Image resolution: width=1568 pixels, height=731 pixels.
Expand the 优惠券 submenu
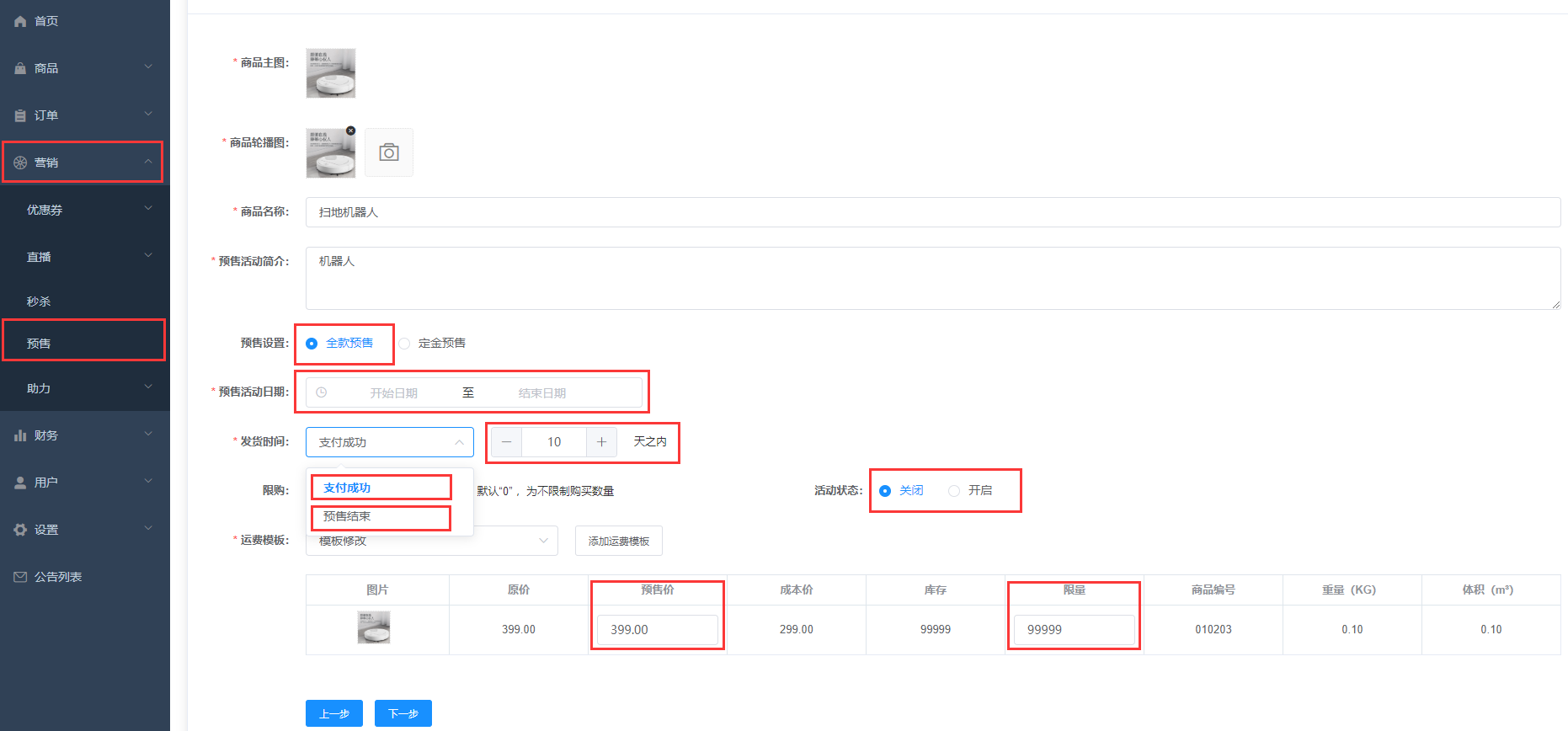click(148, 209)
